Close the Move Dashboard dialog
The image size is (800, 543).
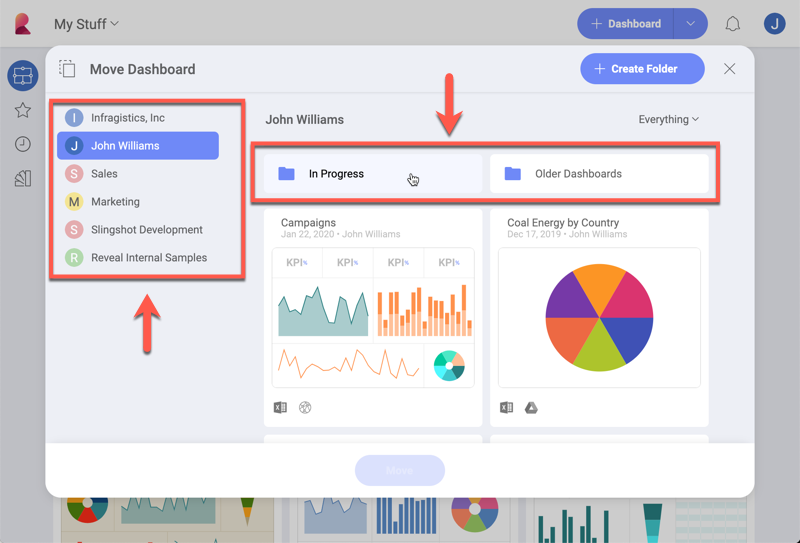730,69
